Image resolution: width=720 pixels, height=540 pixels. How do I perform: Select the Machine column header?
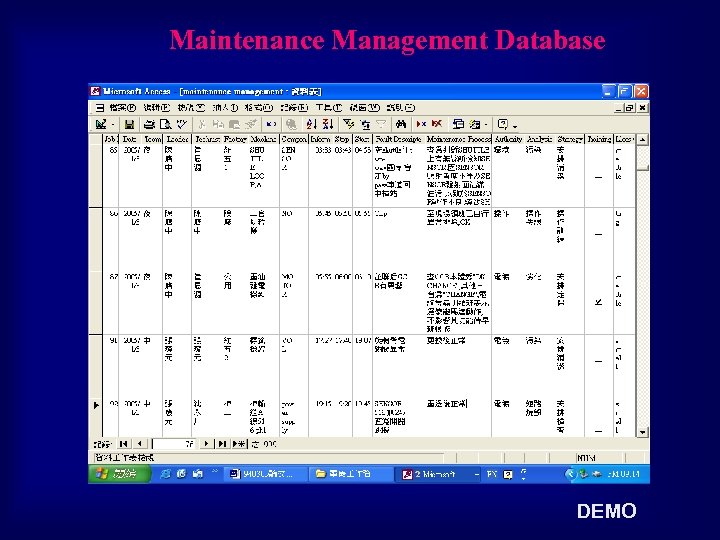click(x=264, y=139)
